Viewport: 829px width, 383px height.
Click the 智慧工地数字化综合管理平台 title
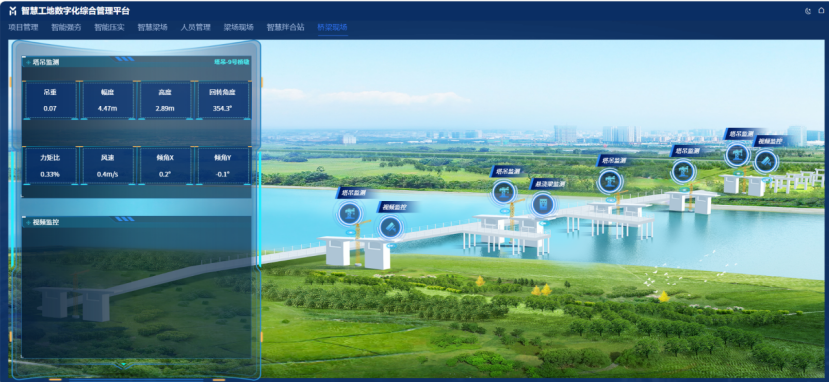(x=75, y=11)
